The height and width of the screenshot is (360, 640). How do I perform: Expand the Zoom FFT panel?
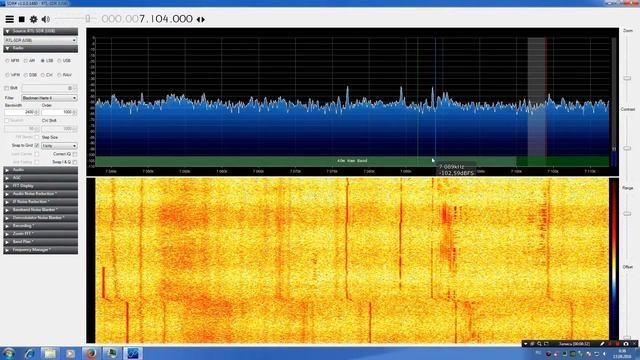point(40,234)
